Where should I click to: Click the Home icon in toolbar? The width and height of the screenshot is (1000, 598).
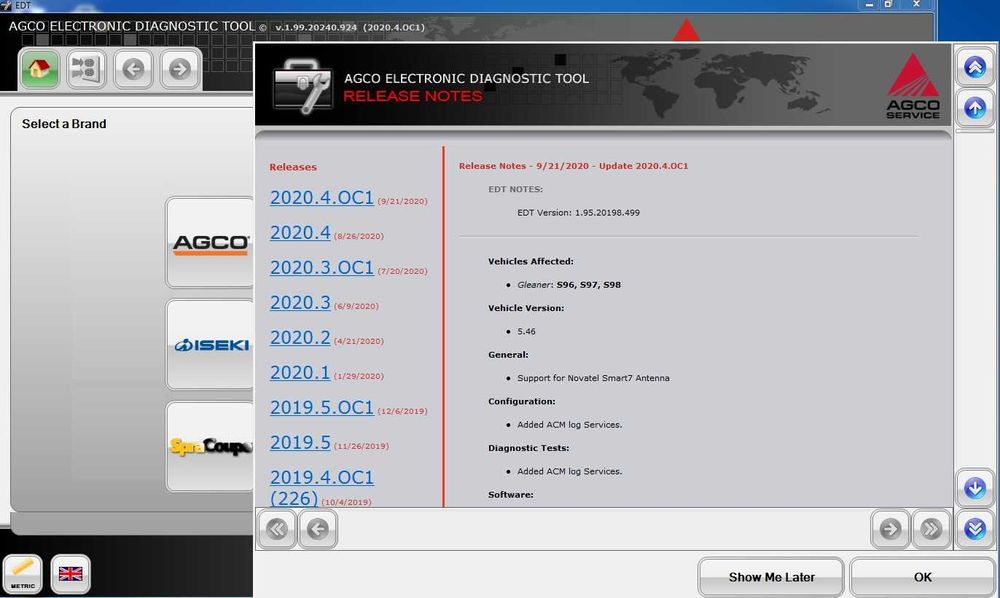40,68
